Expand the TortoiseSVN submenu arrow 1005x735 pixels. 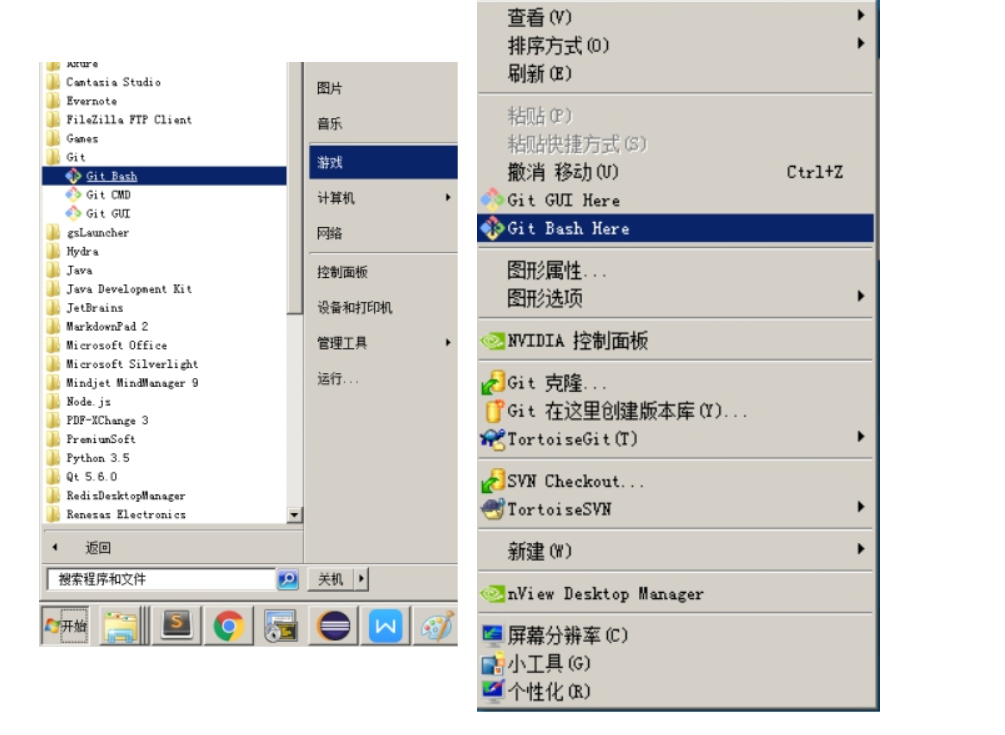pos(861,507)
